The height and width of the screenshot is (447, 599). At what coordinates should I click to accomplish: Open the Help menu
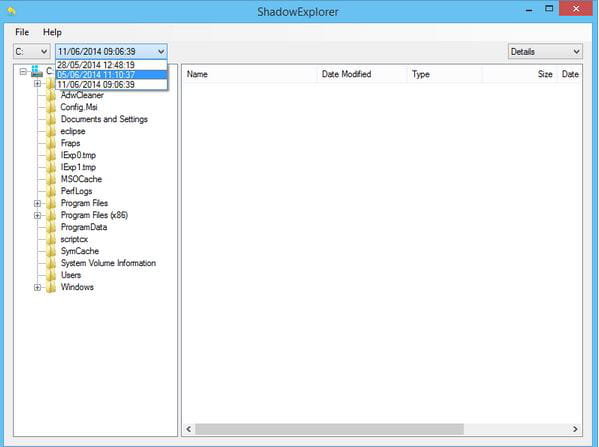[x=52, y=32]
